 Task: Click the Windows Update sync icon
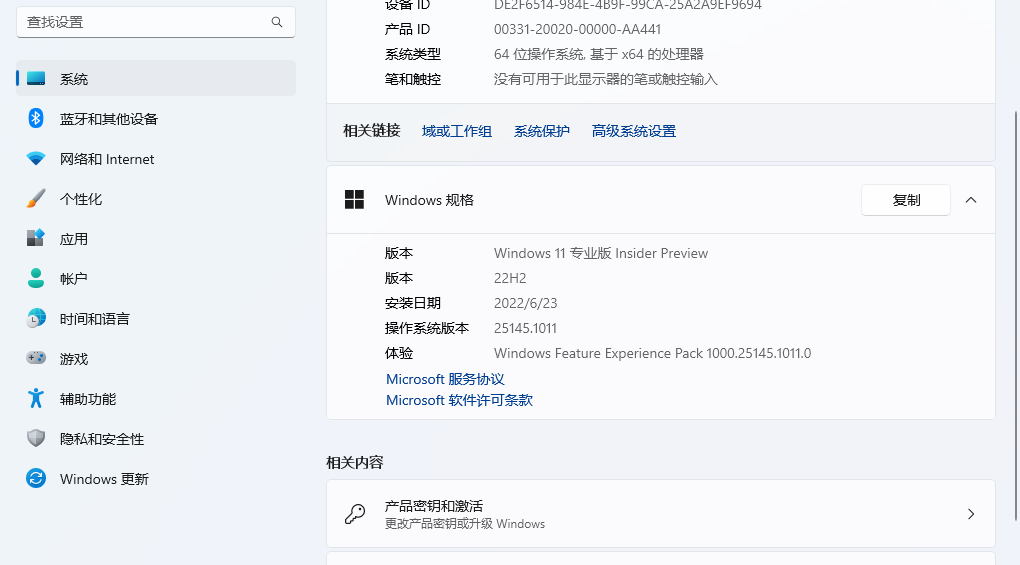(x=36, y=479)
